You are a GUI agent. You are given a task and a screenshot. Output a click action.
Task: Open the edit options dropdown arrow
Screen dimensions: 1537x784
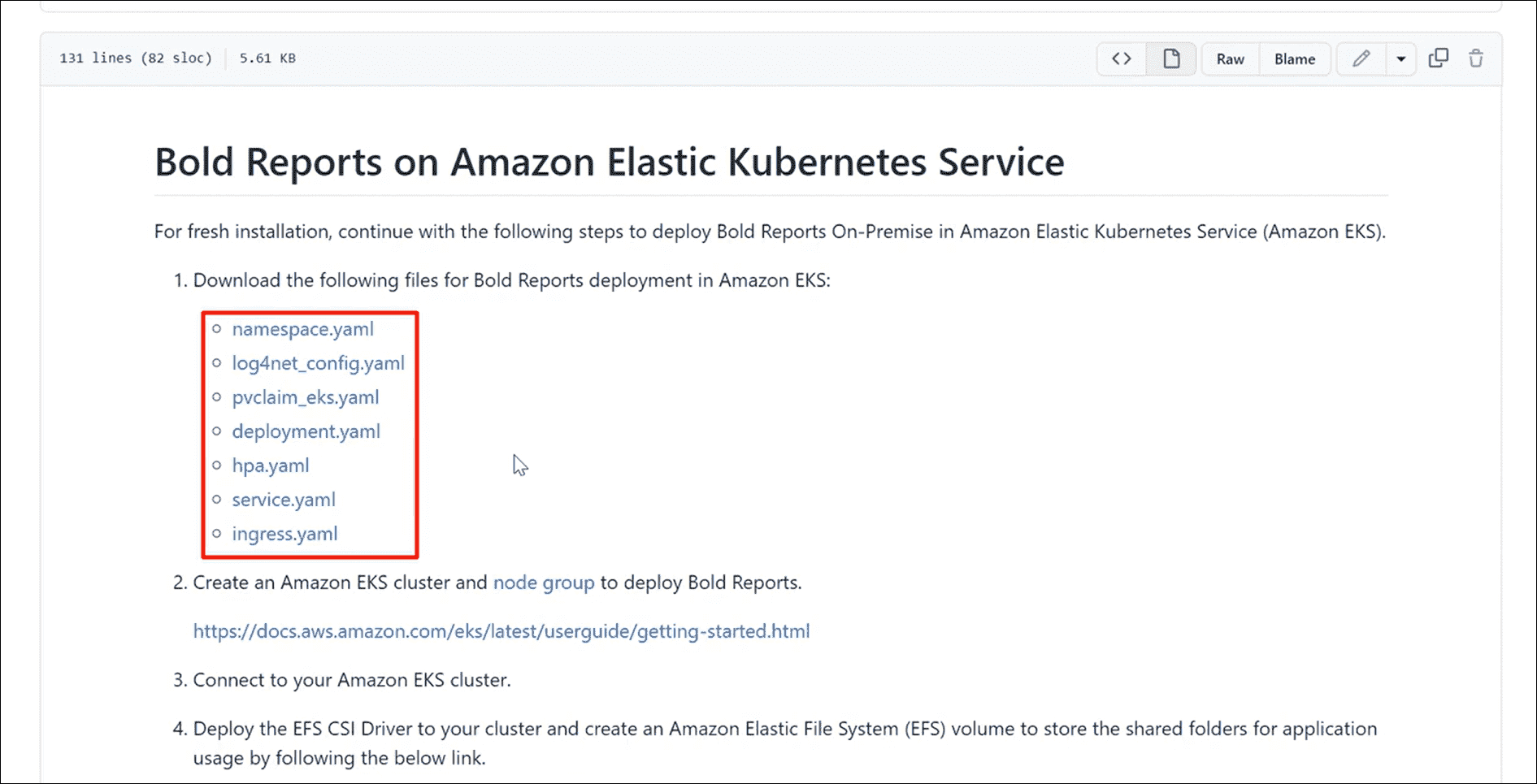[x=1400, y=58]
